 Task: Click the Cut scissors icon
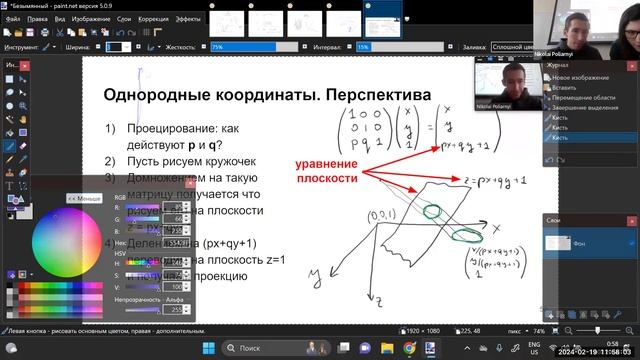(x=60, y=32)
